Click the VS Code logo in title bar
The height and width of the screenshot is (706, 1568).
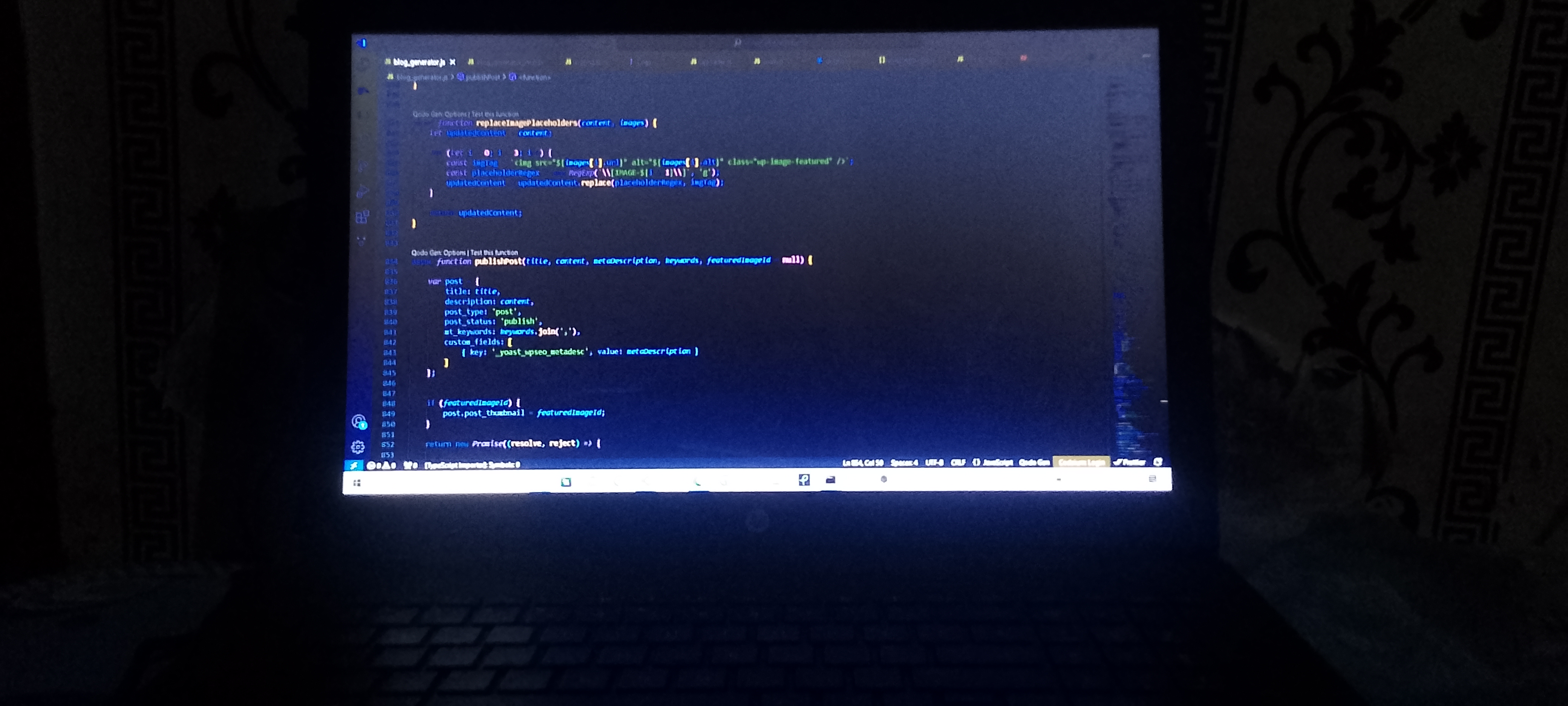point(361,43)
